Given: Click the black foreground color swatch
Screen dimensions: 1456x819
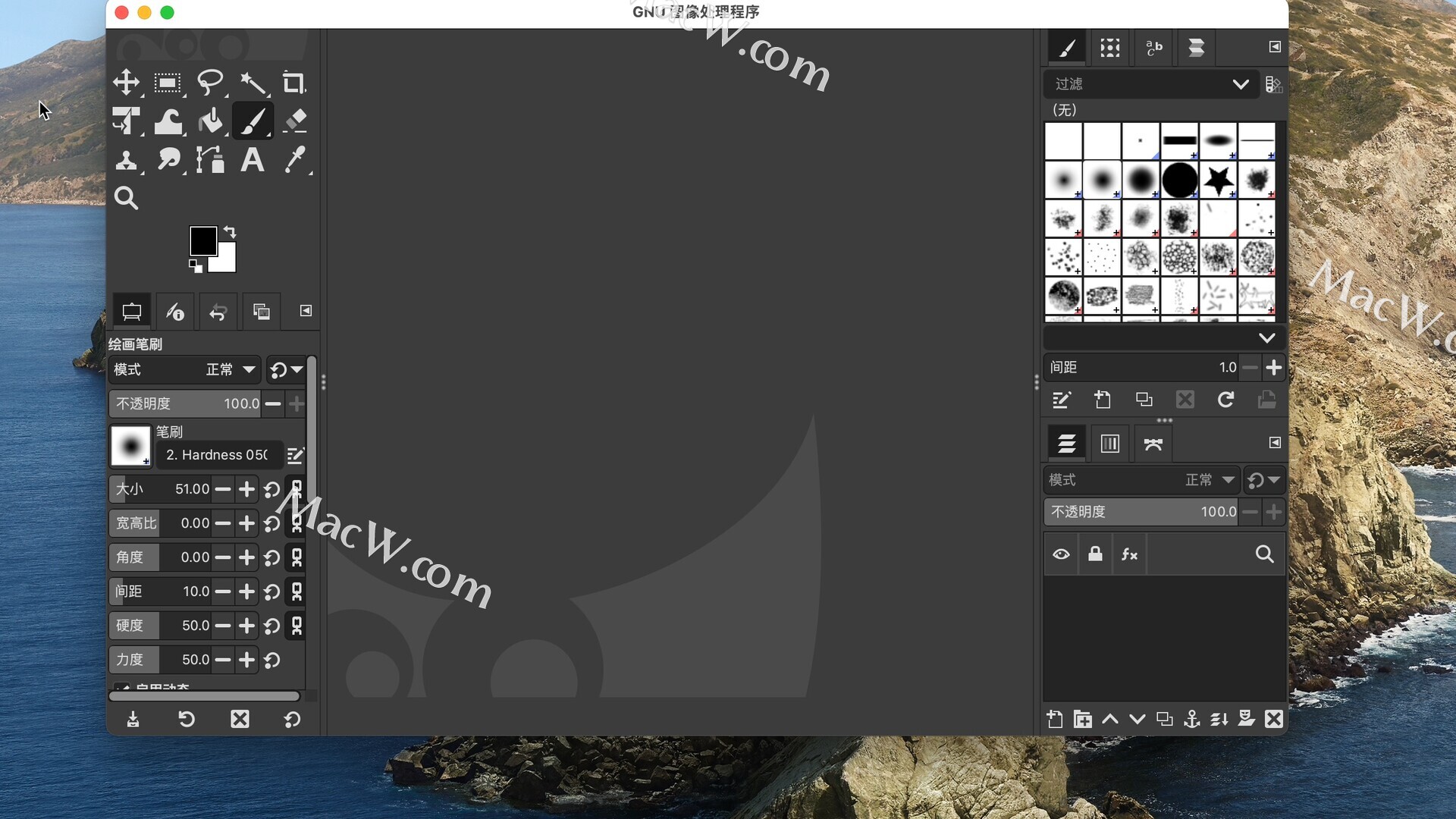Looking at the screenshot, I should pyautogui.click(x=202, y=240).
